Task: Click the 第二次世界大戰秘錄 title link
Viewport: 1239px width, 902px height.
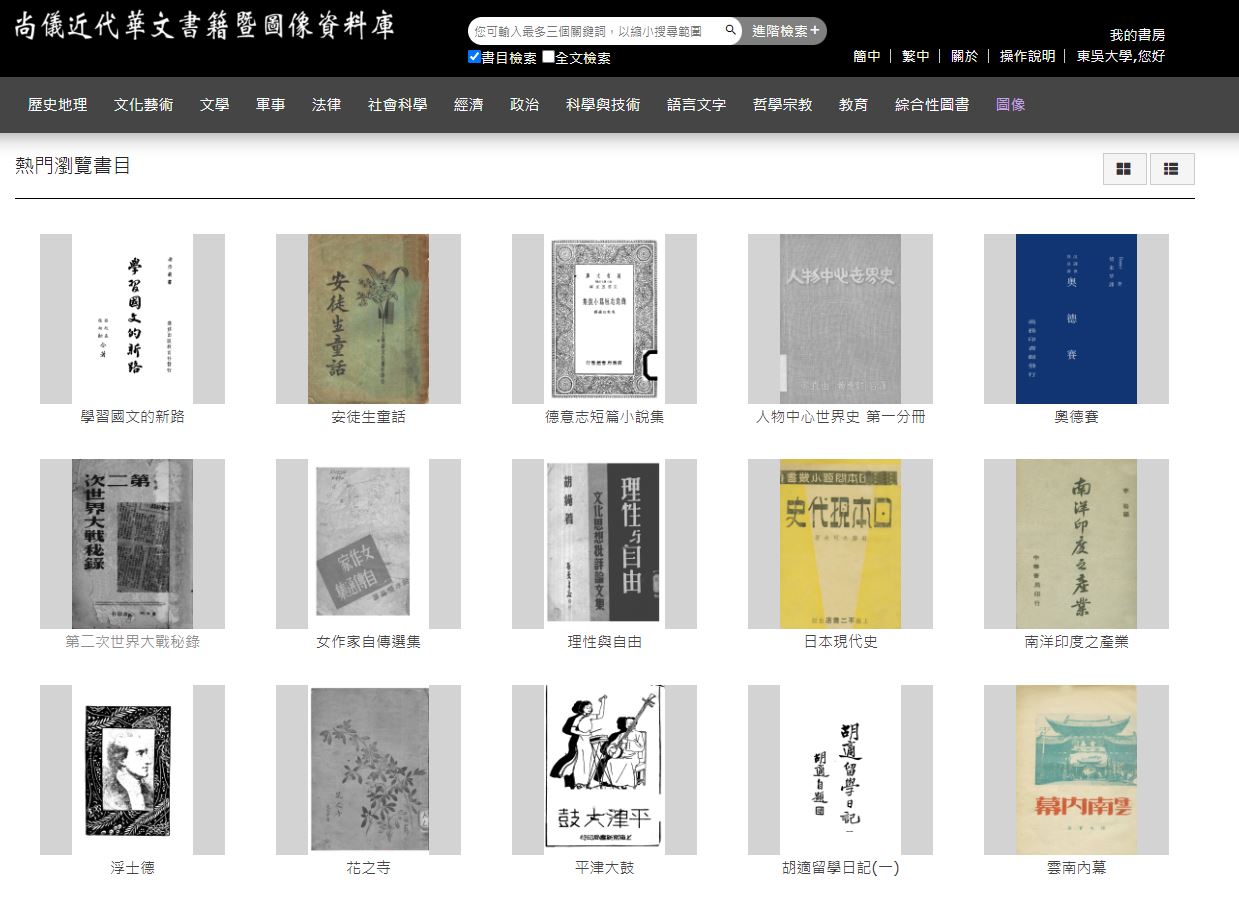Action: tap(132, 642)
